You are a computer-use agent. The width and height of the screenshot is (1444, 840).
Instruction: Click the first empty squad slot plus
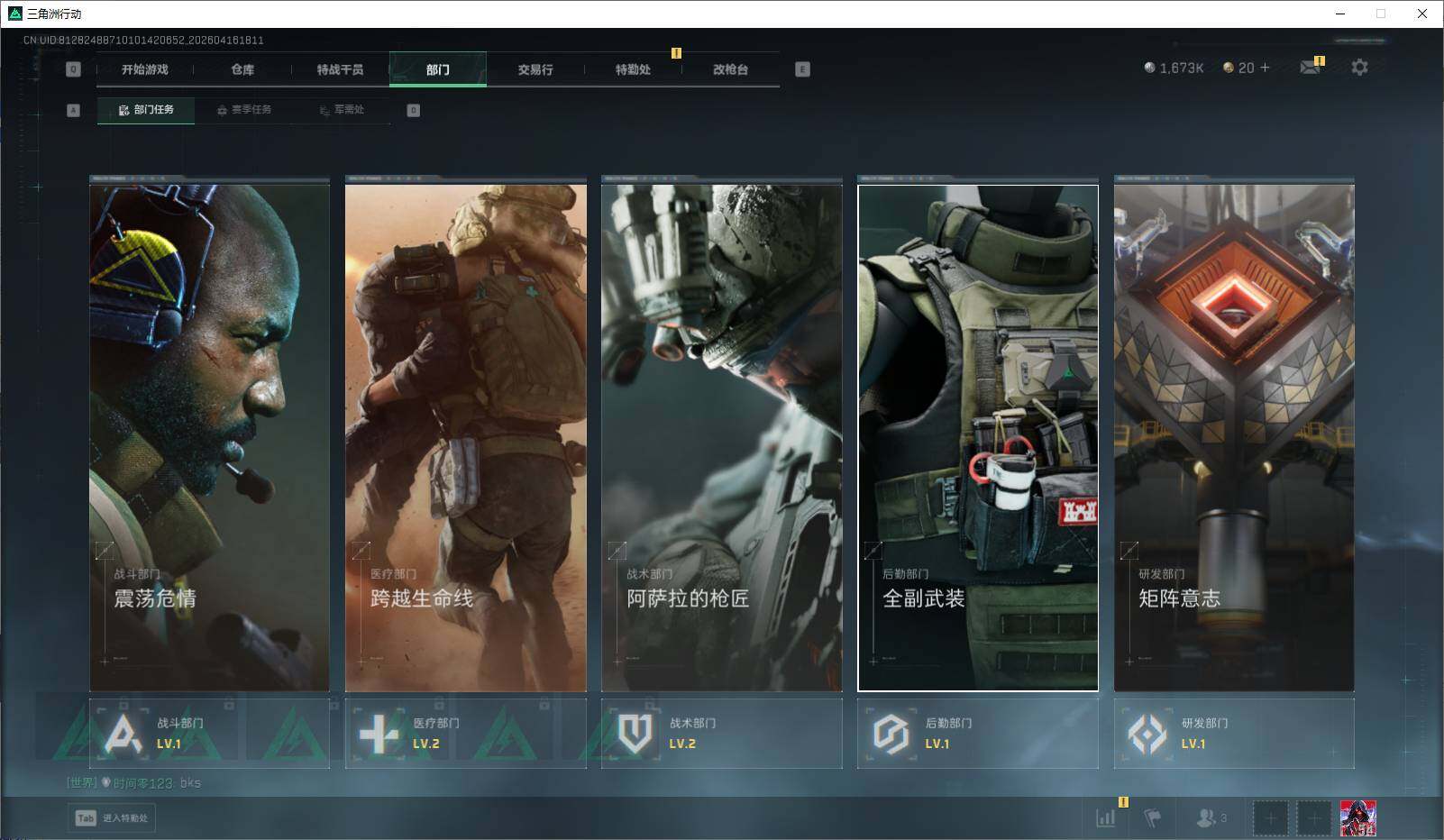click(x=1270, y=818)
